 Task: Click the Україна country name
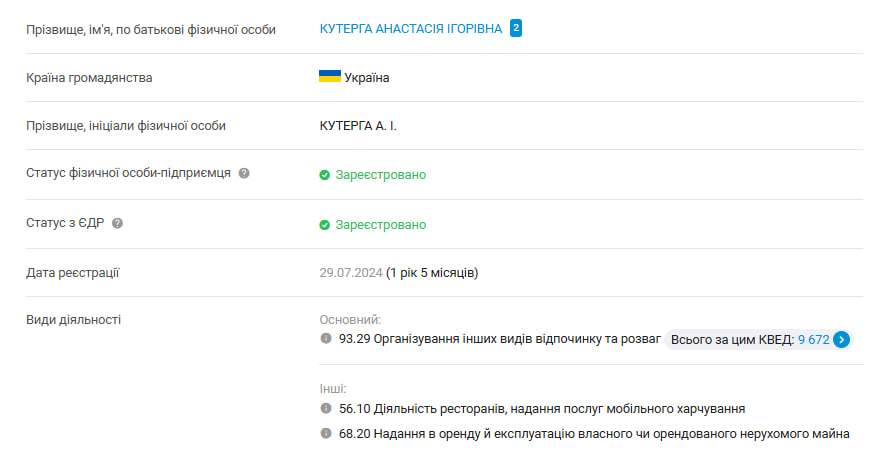point(367,78)
